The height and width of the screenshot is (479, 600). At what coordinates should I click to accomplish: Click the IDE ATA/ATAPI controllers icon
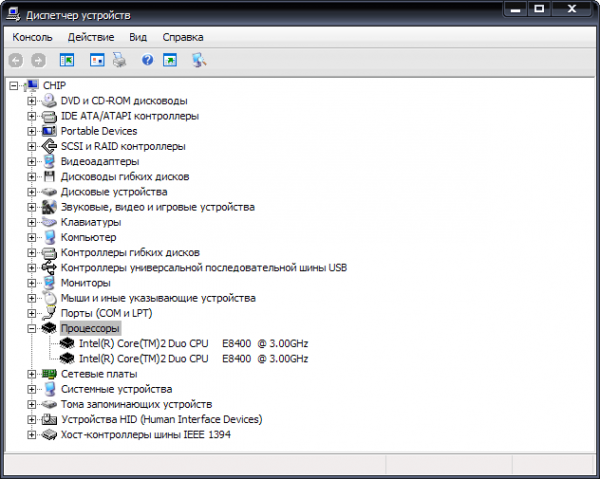pyautogui.click(x=49, y=116)
